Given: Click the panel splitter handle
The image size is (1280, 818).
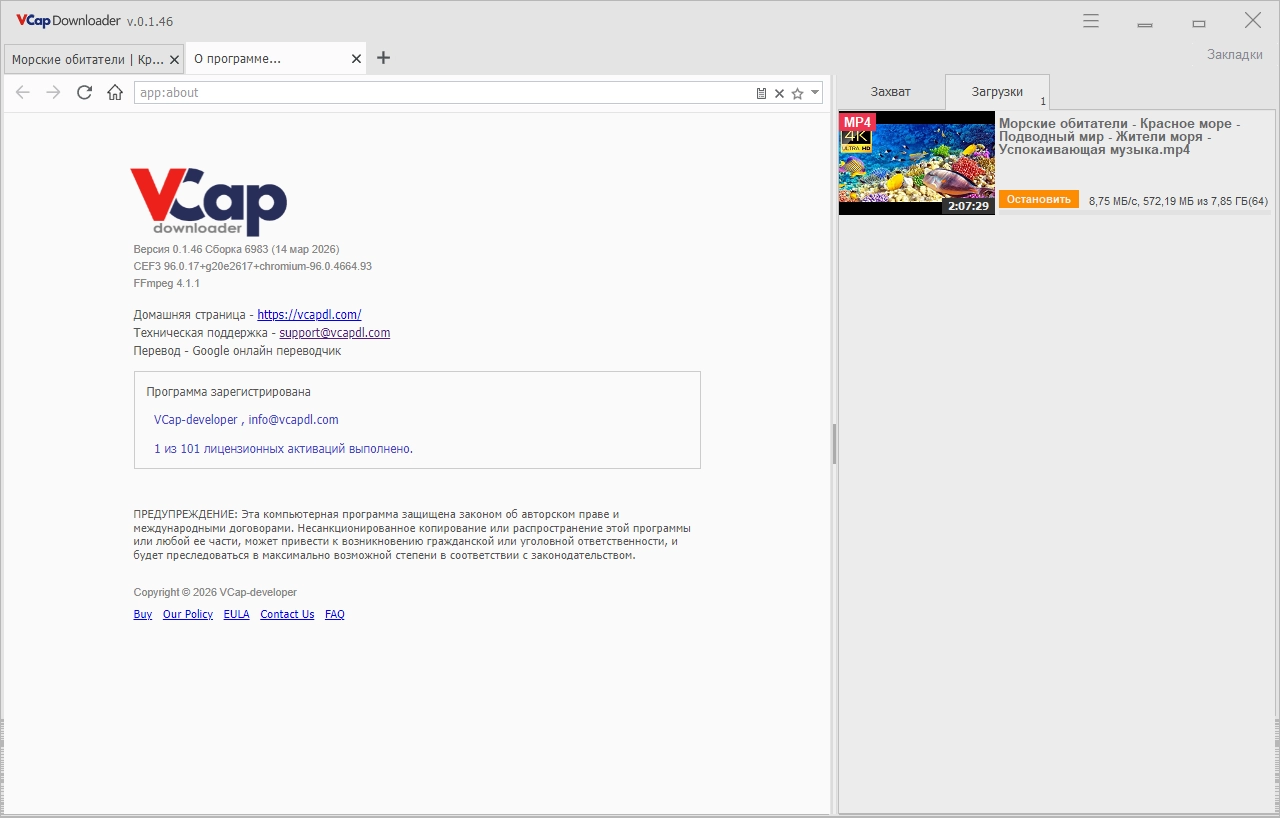Looking at the screenshot, I should pyautogui.click(x=834, y=444).
